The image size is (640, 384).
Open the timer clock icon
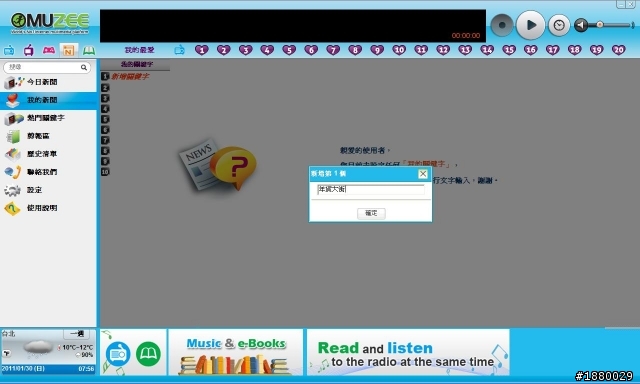(x=559, y=25)
